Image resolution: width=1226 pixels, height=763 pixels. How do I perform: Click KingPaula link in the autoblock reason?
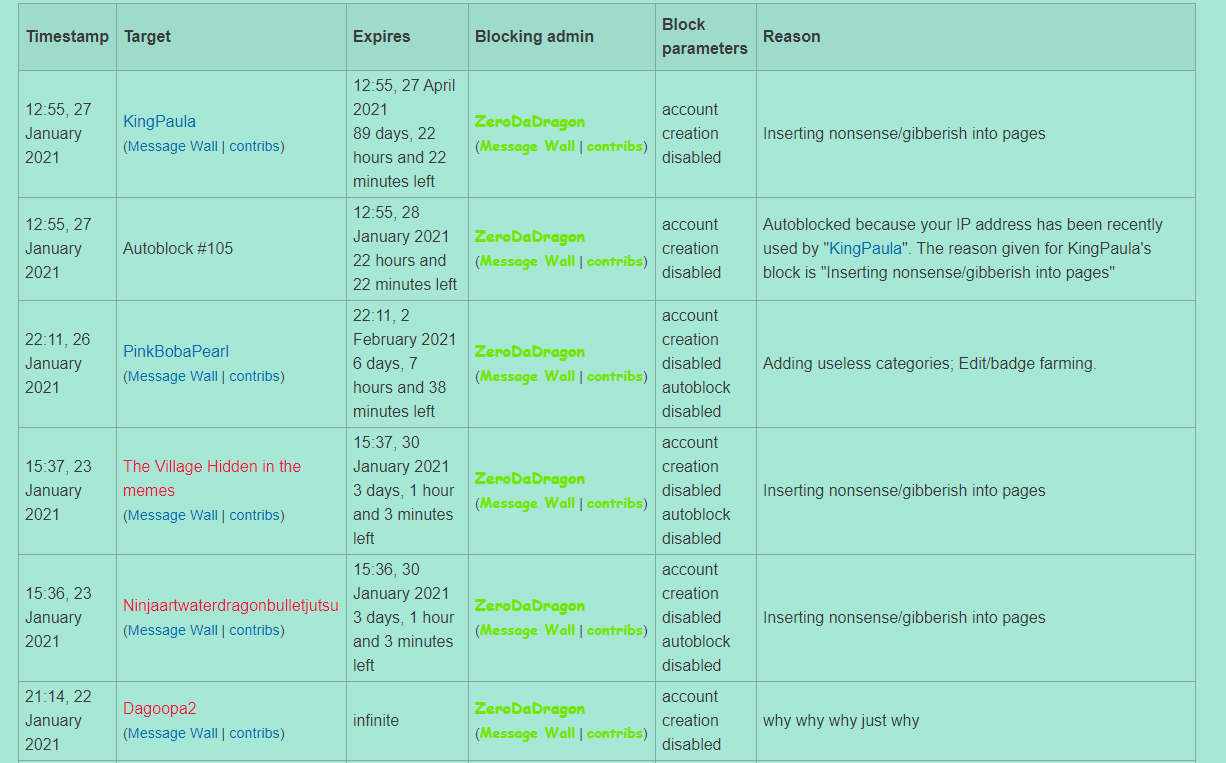(865, 248)
